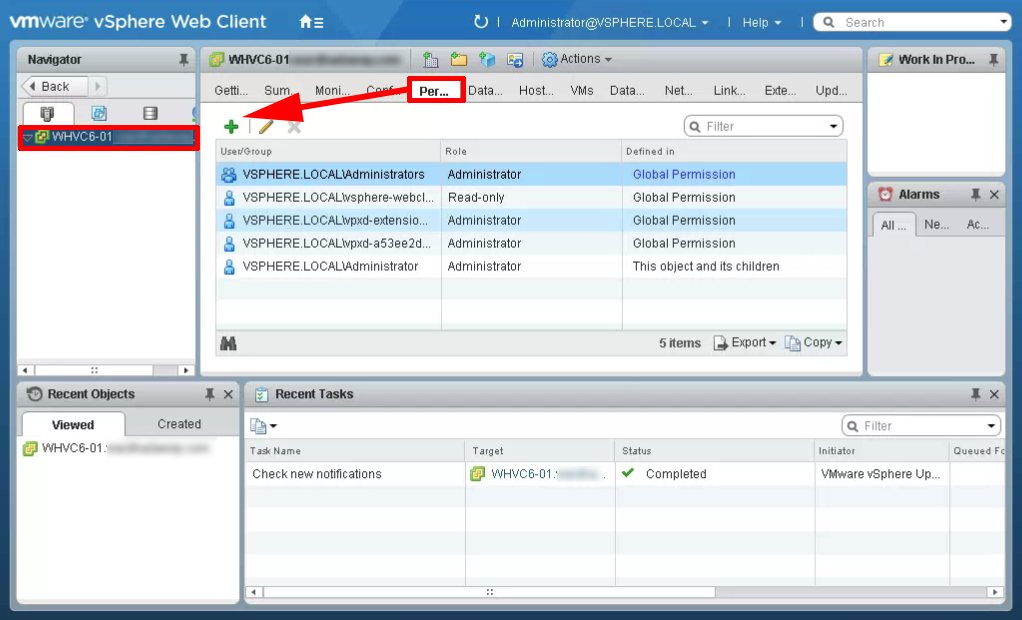
Task: Switch to the Exte... tab
Action: pos(780,91)
